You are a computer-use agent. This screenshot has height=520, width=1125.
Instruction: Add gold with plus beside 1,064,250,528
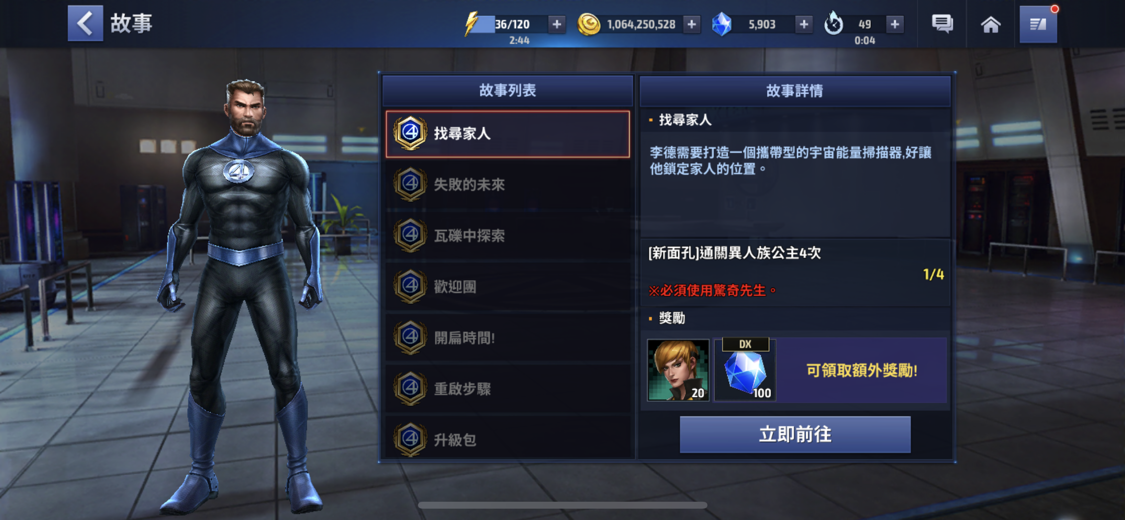692,24
